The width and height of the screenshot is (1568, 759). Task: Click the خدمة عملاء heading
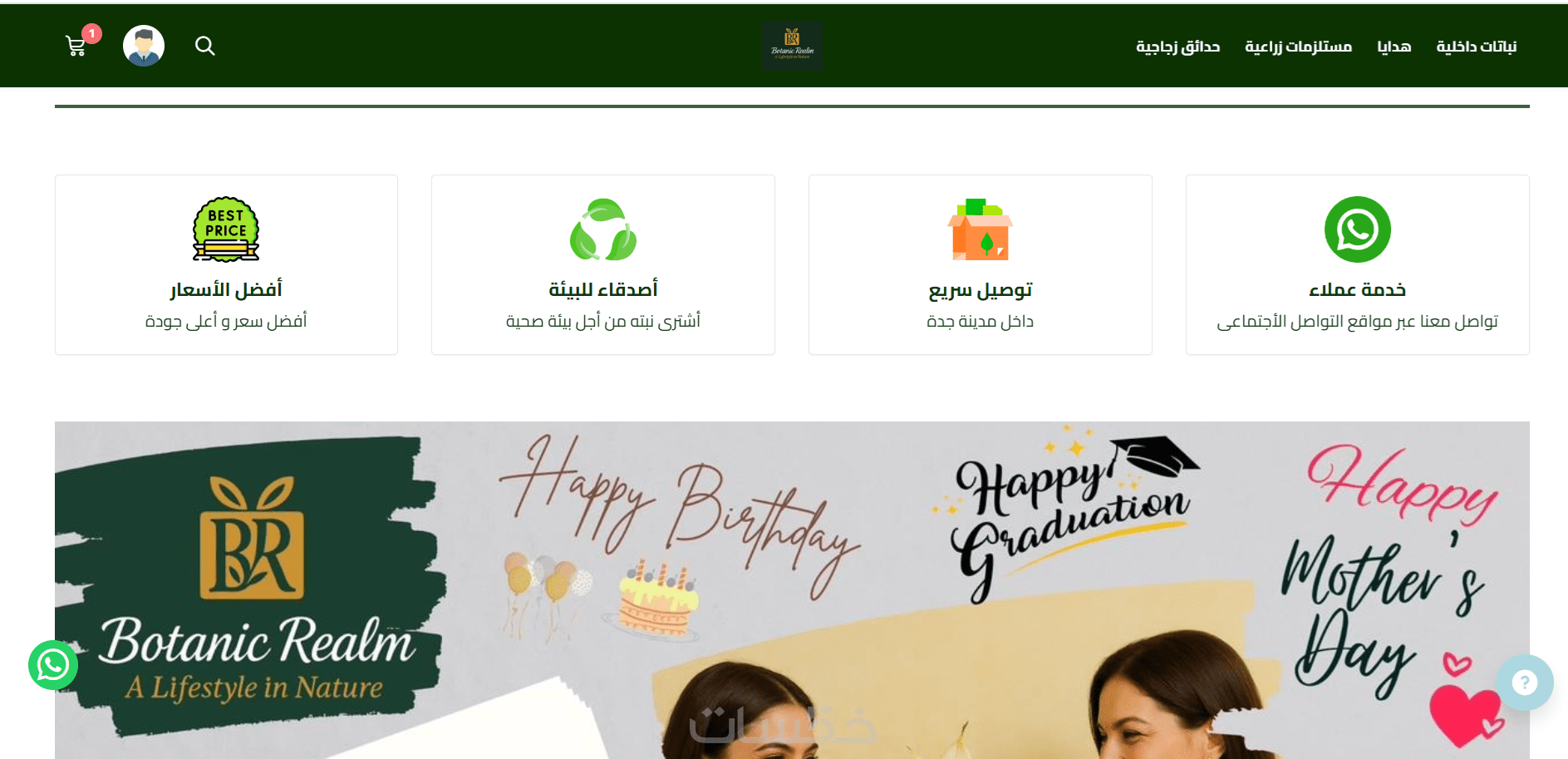(1357, 289)
